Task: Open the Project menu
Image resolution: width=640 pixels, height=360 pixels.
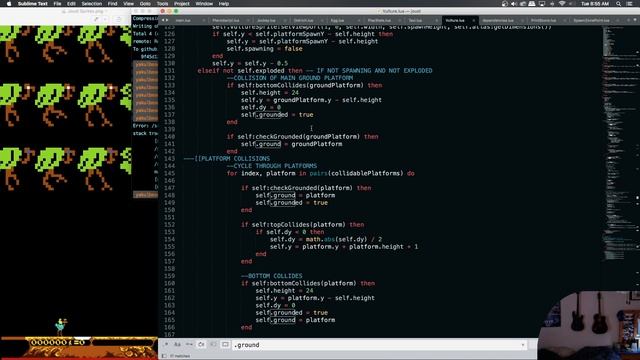Action: (182, 4)
